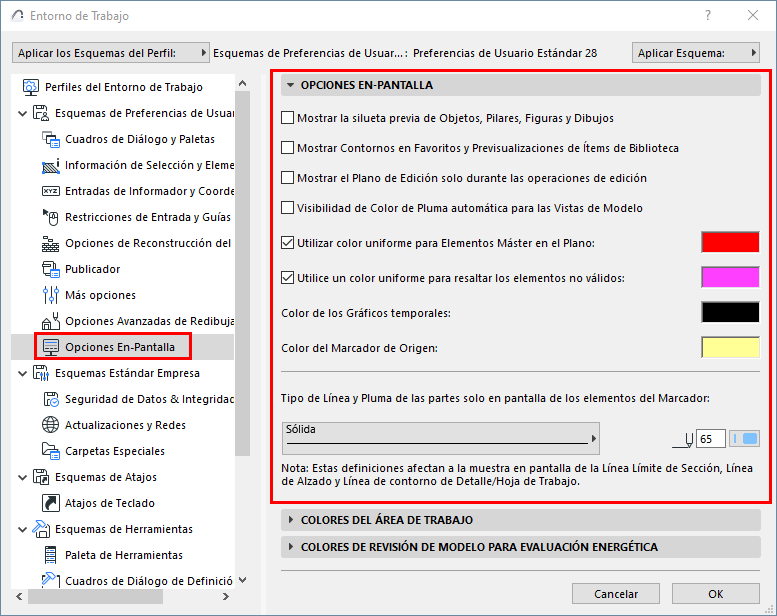This screenshot has height=616, width=777.
Task: Collapse the Esquemas de Preferencias de Usuario branch
Action: 22,113
